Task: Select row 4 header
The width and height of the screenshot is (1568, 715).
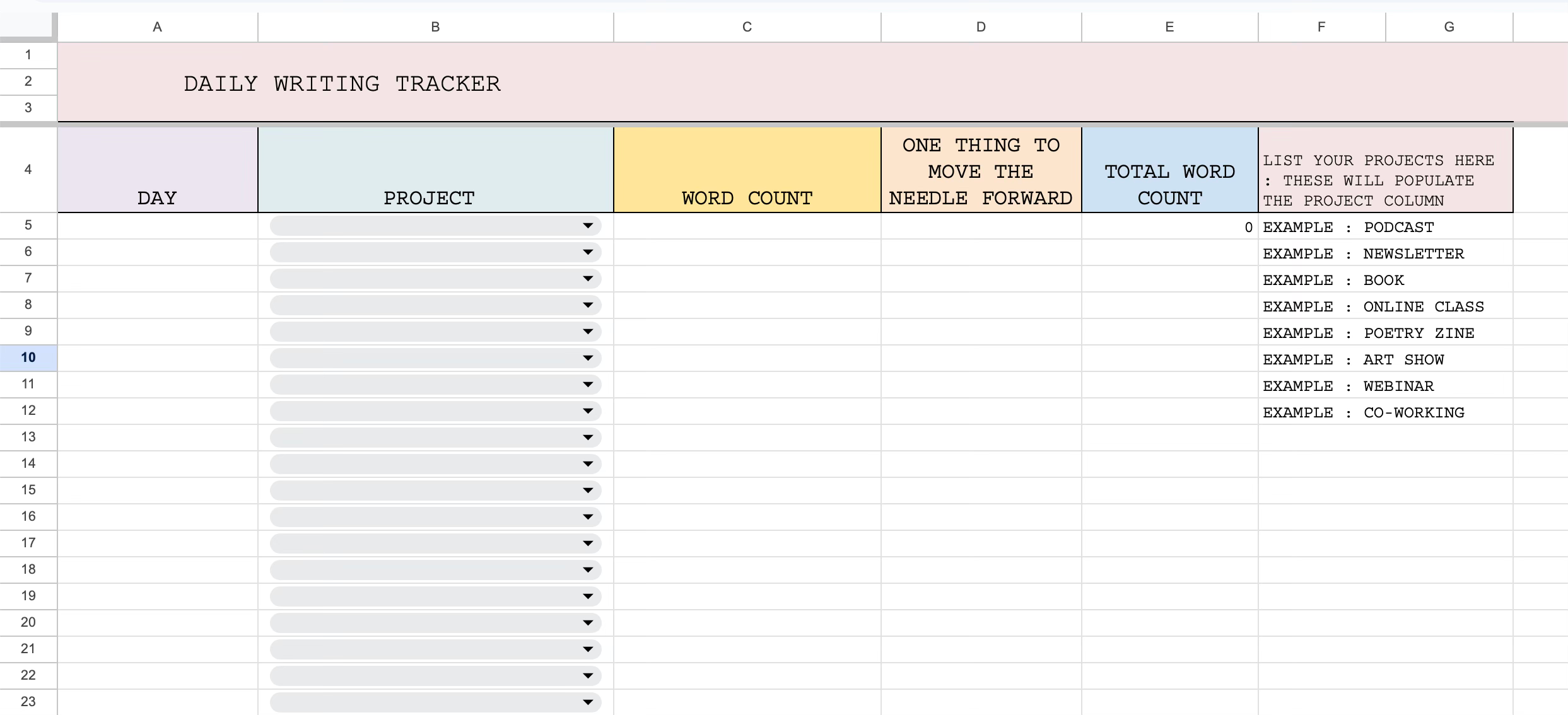Action: tap(28, 170)
